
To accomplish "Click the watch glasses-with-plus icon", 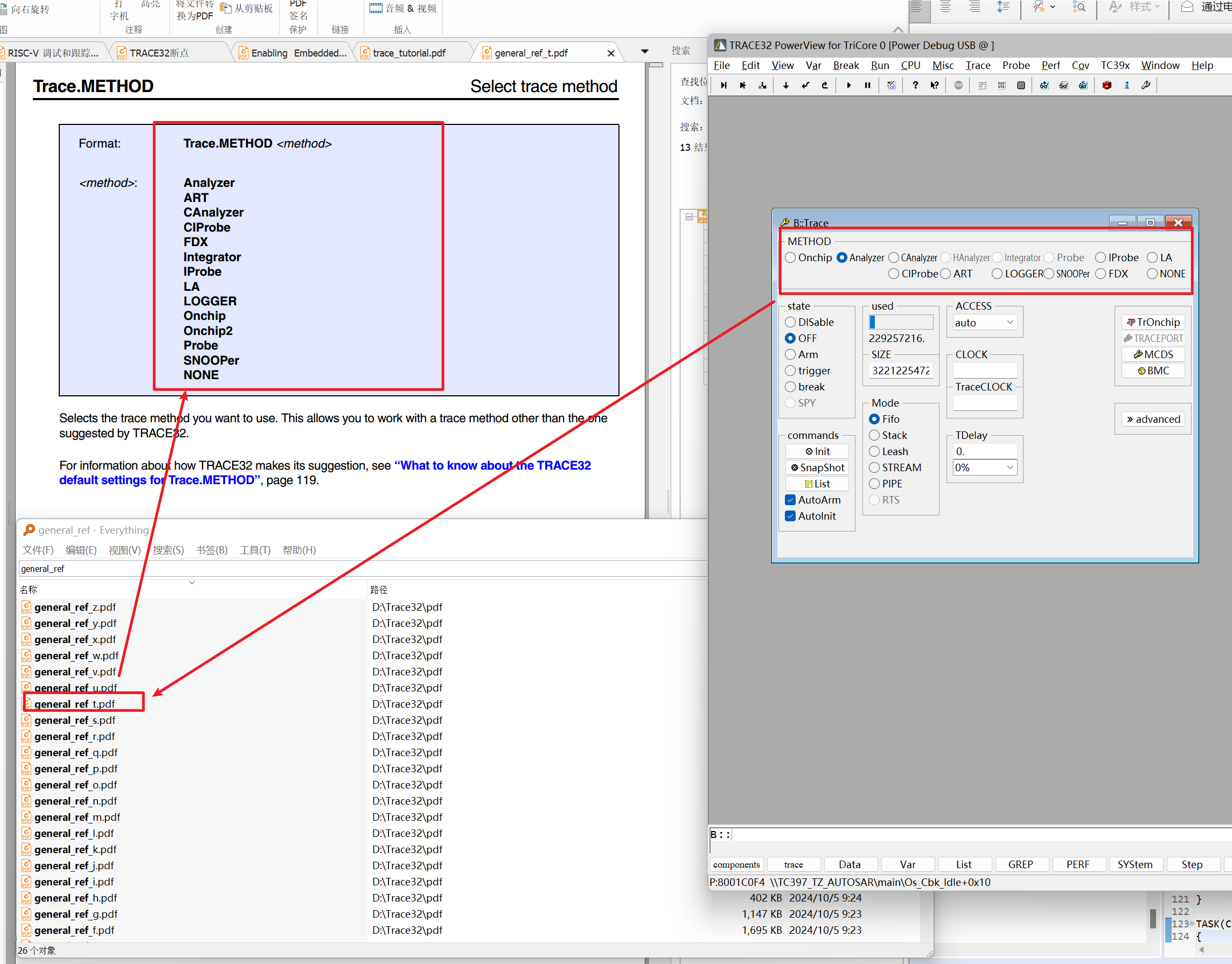I will (1045, 85).
